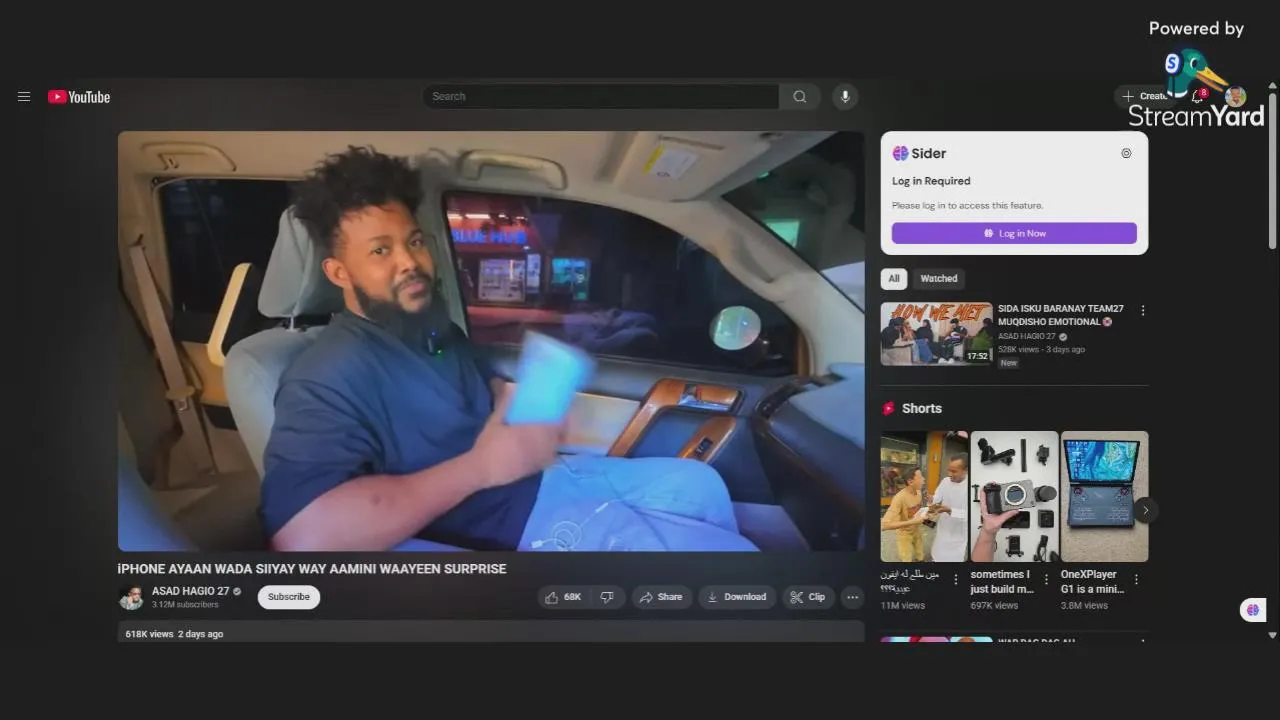Open more actions three-dot menu below video
1280x720 pixels.
point(852,597)
